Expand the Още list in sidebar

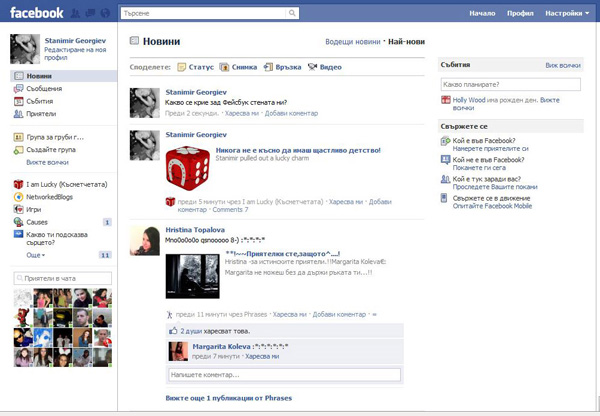36,256
